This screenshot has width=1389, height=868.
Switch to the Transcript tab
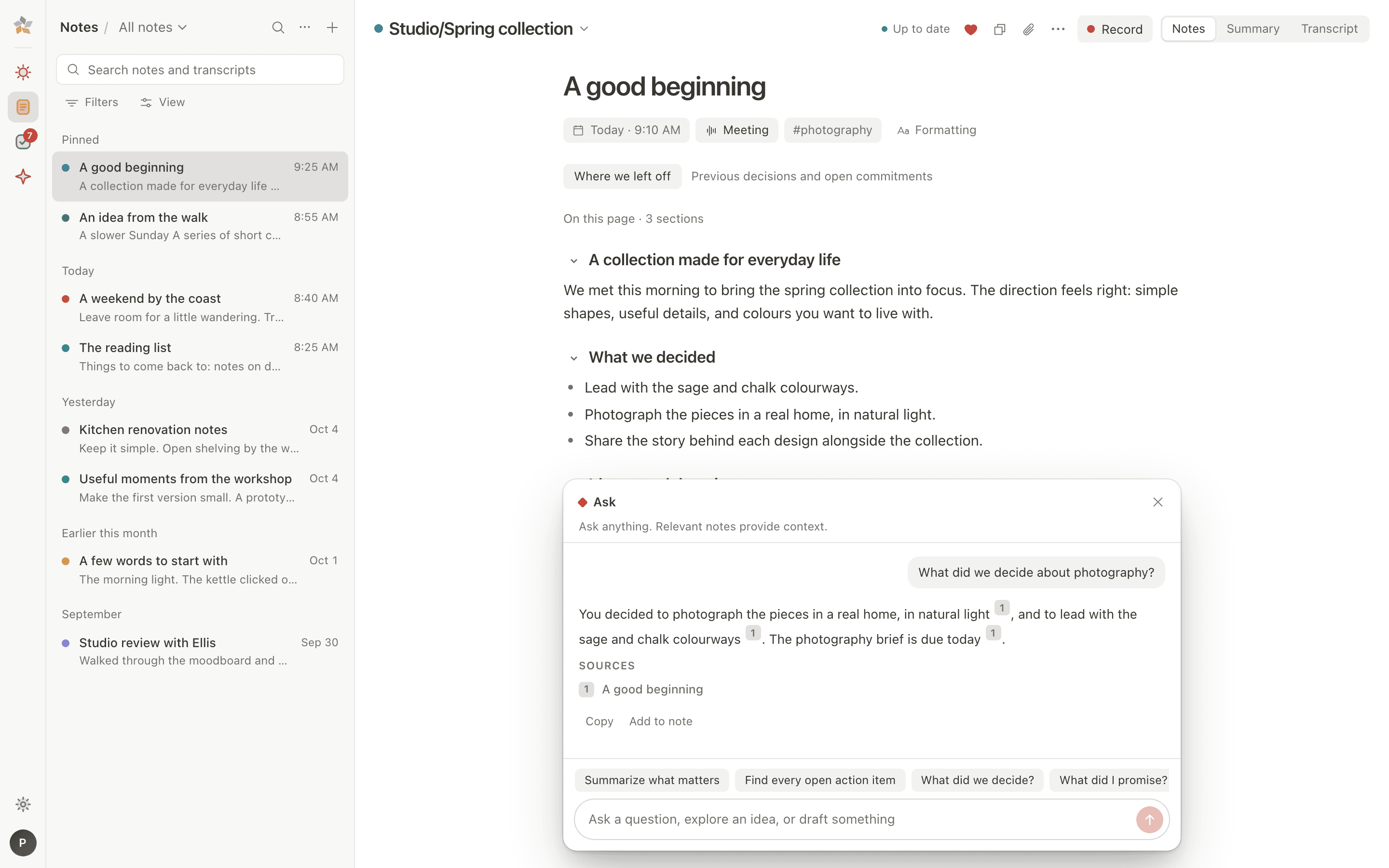click(x=1329, y=29)
